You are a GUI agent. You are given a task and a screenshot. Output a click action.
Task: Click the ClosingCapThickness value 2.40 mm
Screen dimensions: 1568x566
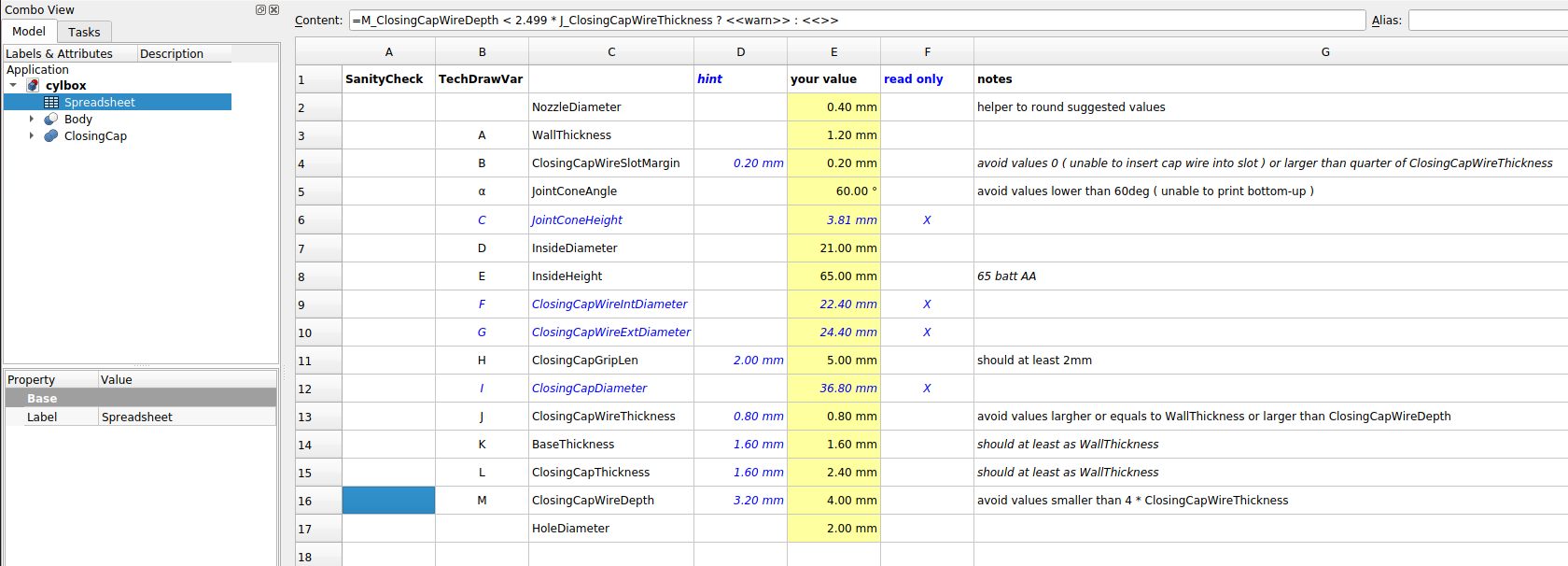point(833,473)
